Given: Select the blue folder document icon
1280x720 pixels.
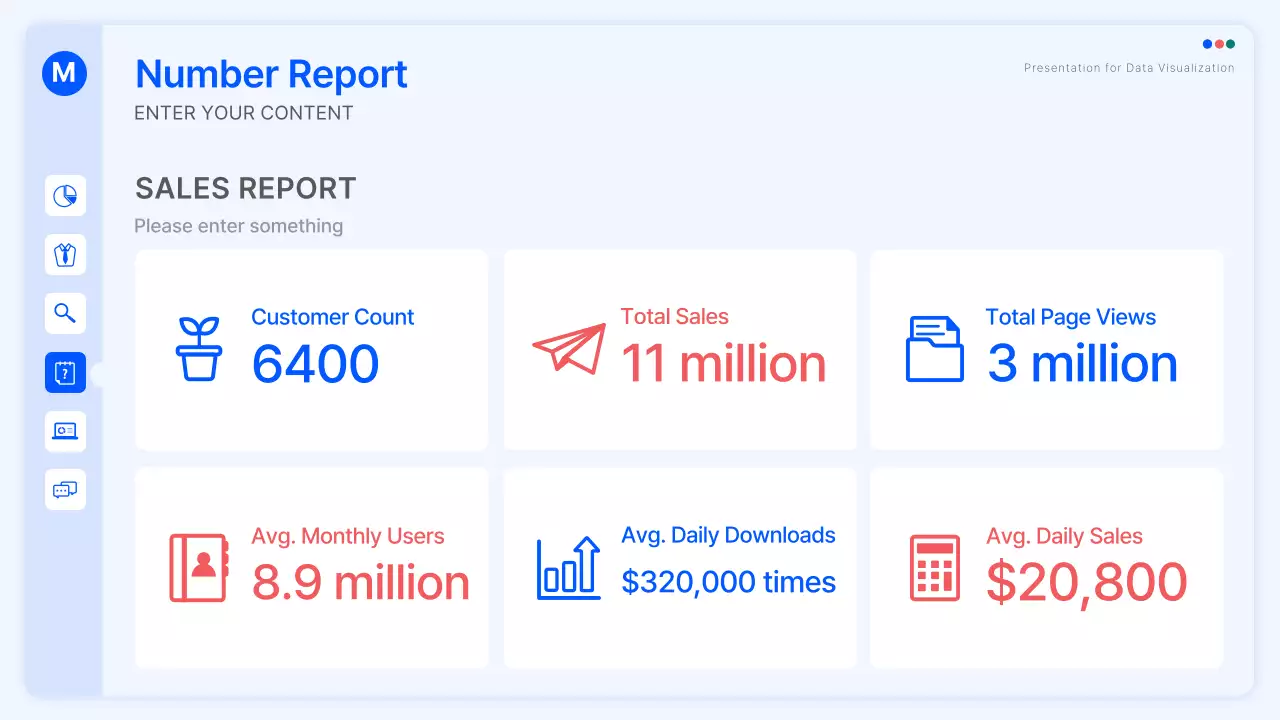Looking at the screenshot, I should tap(935, 349).
